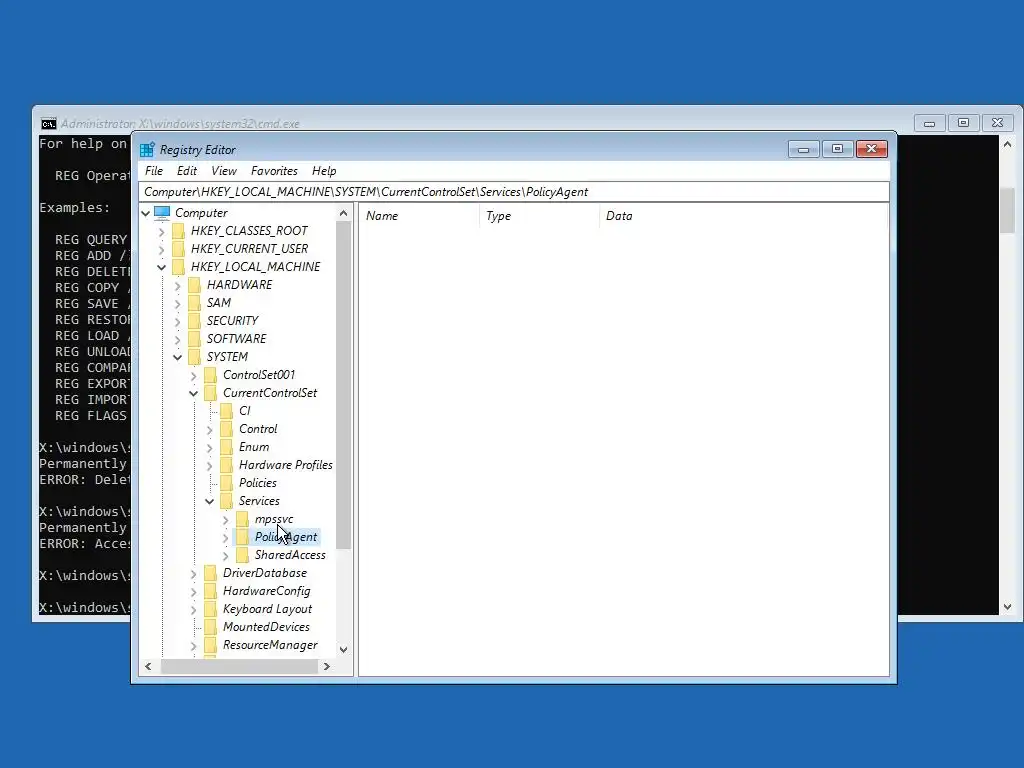Click the Name column header
The image size is (1024, 768).
(419, 216)
